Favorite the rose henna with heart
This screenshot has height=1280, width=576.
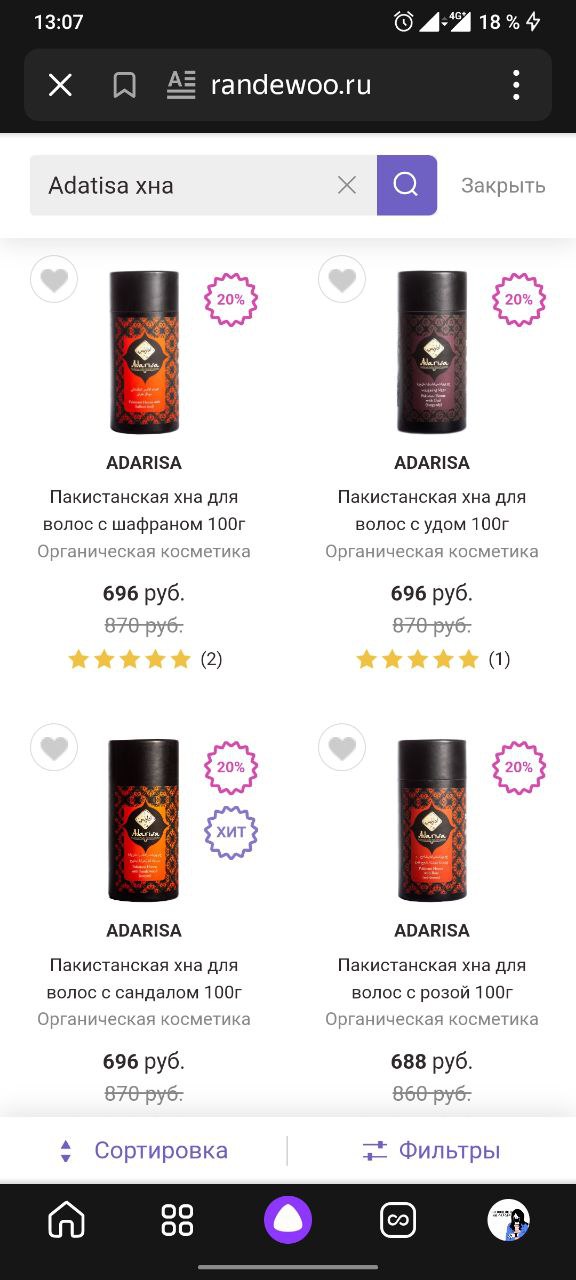342,748
